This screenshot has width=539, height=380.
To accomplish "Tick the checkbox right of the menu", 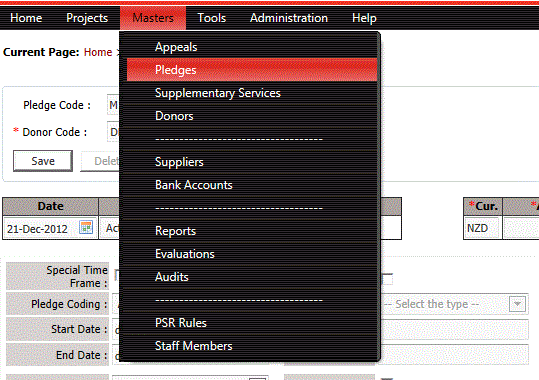I will pyautogui.click(x=387, y=279).
